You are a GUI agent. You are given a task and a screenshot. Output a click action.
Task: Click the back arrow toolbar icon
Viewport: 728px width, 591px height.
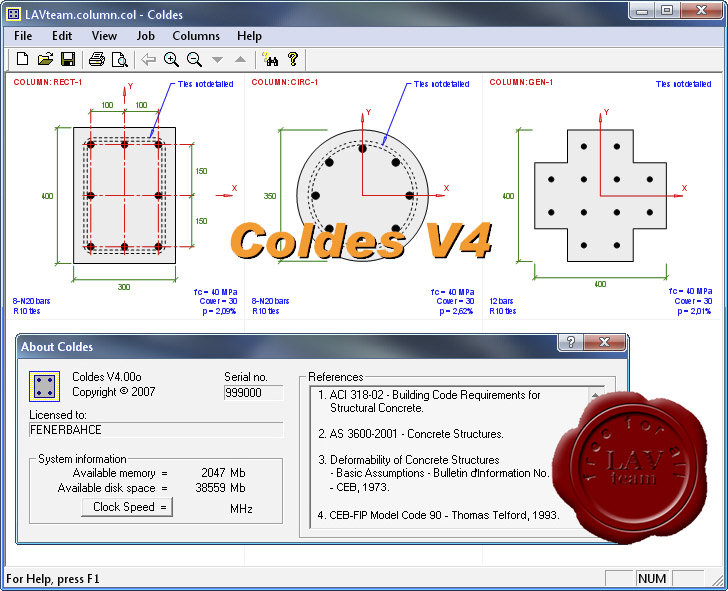pos(148,59)
